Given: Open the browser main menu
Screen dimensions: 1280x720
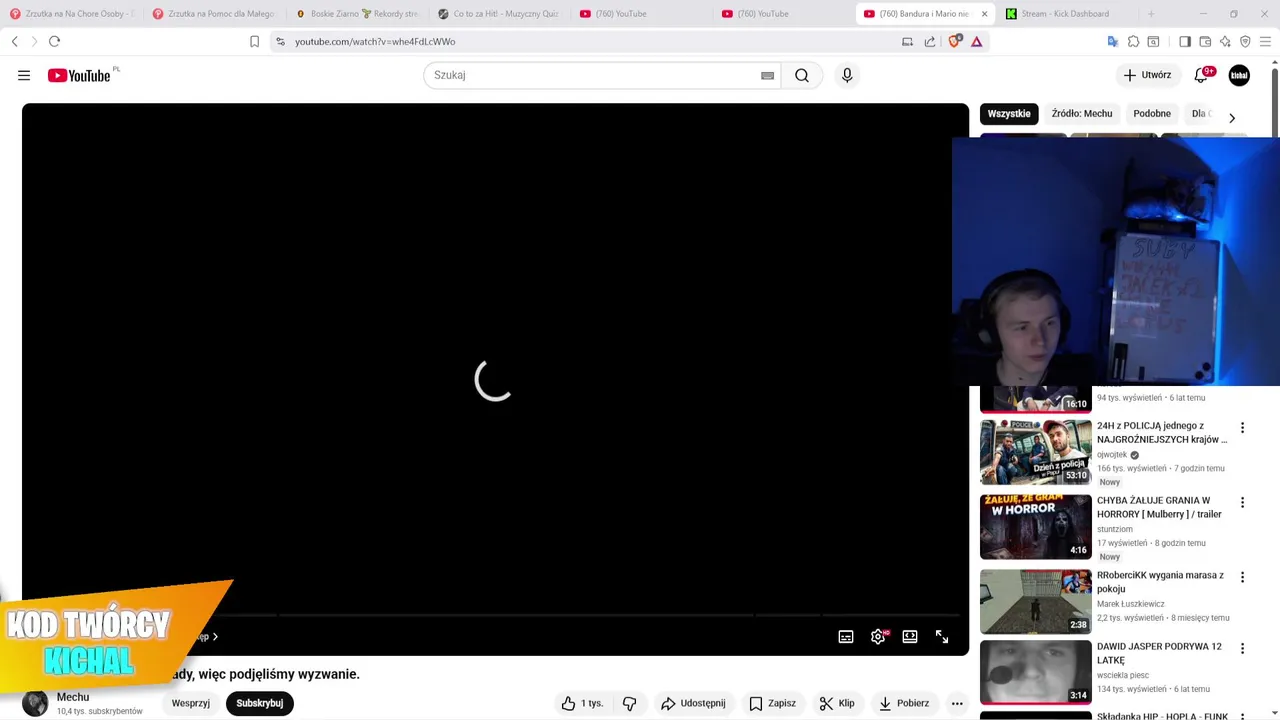Looking at the screenshot, I should click(1265, 41).
